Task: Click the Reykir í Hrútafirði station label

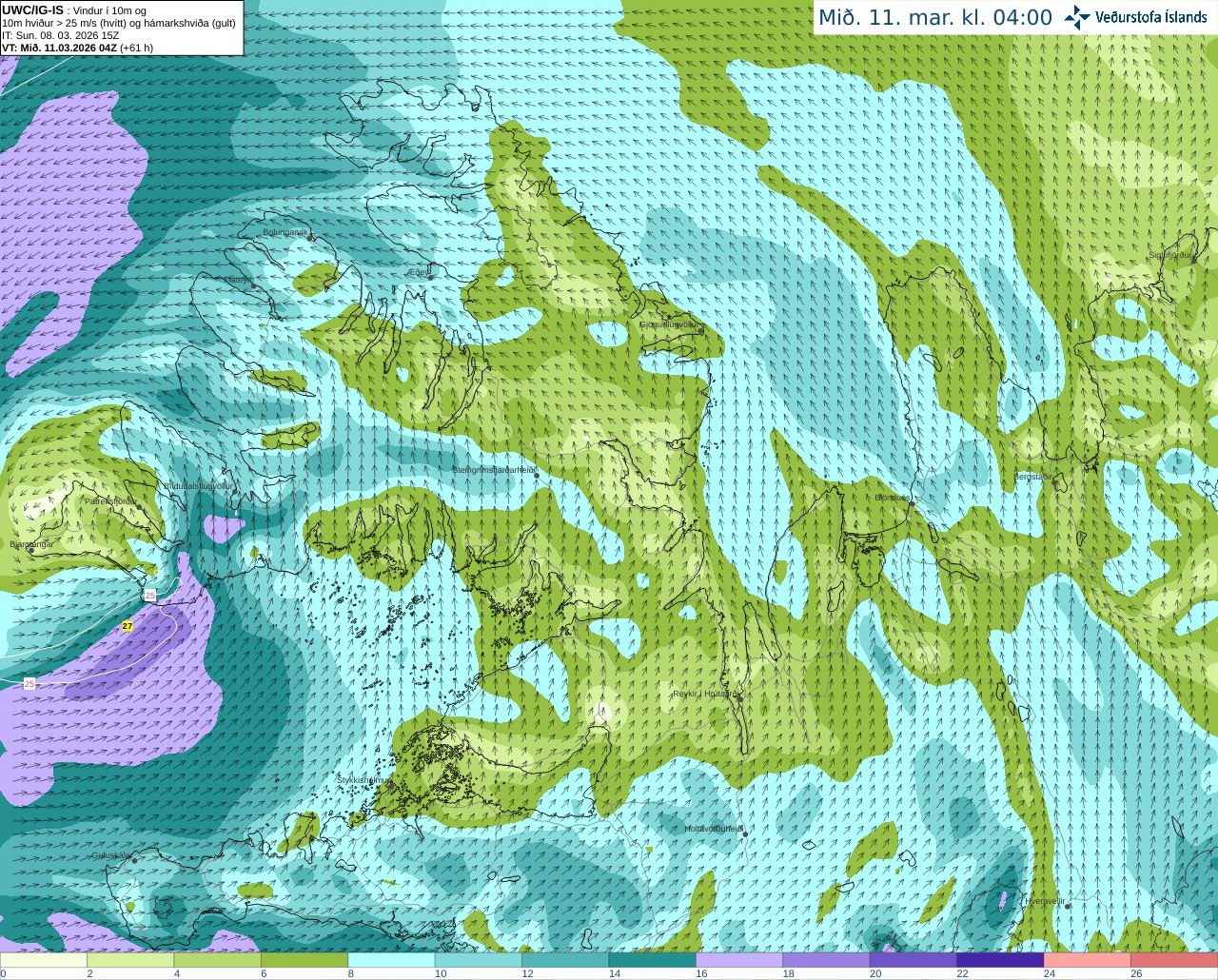Action: tap(705, 695)
